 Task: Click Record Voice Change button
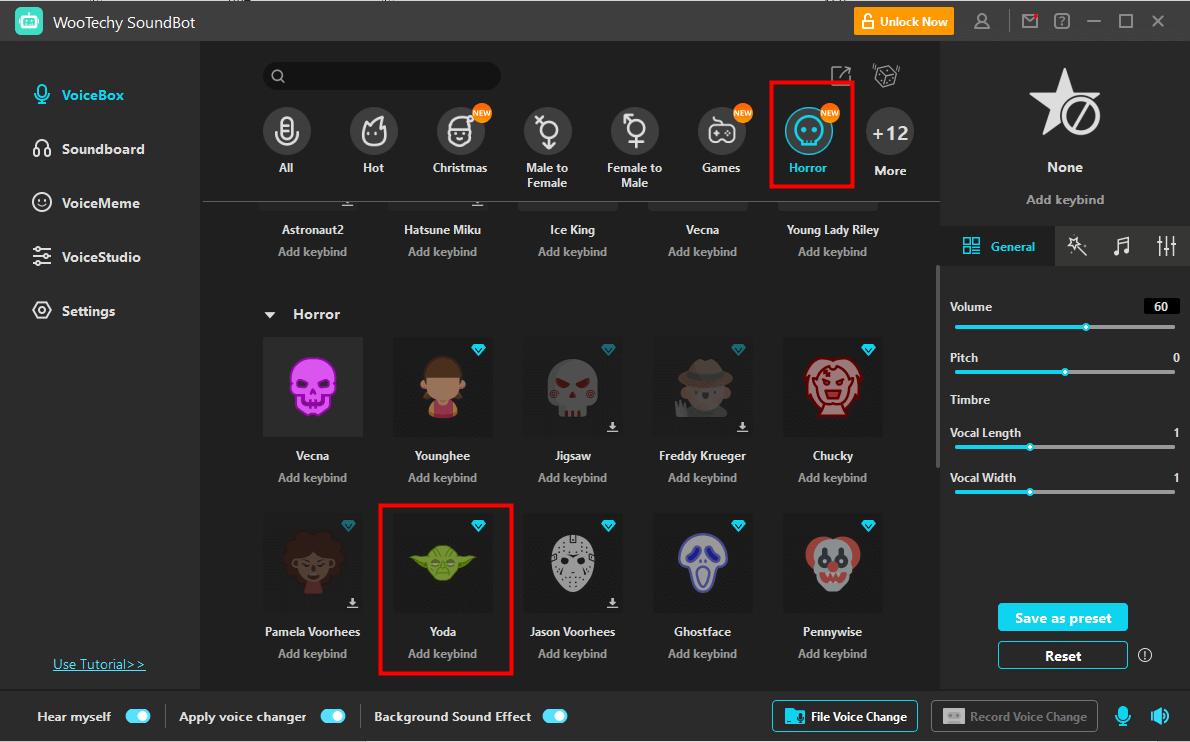1014,716
